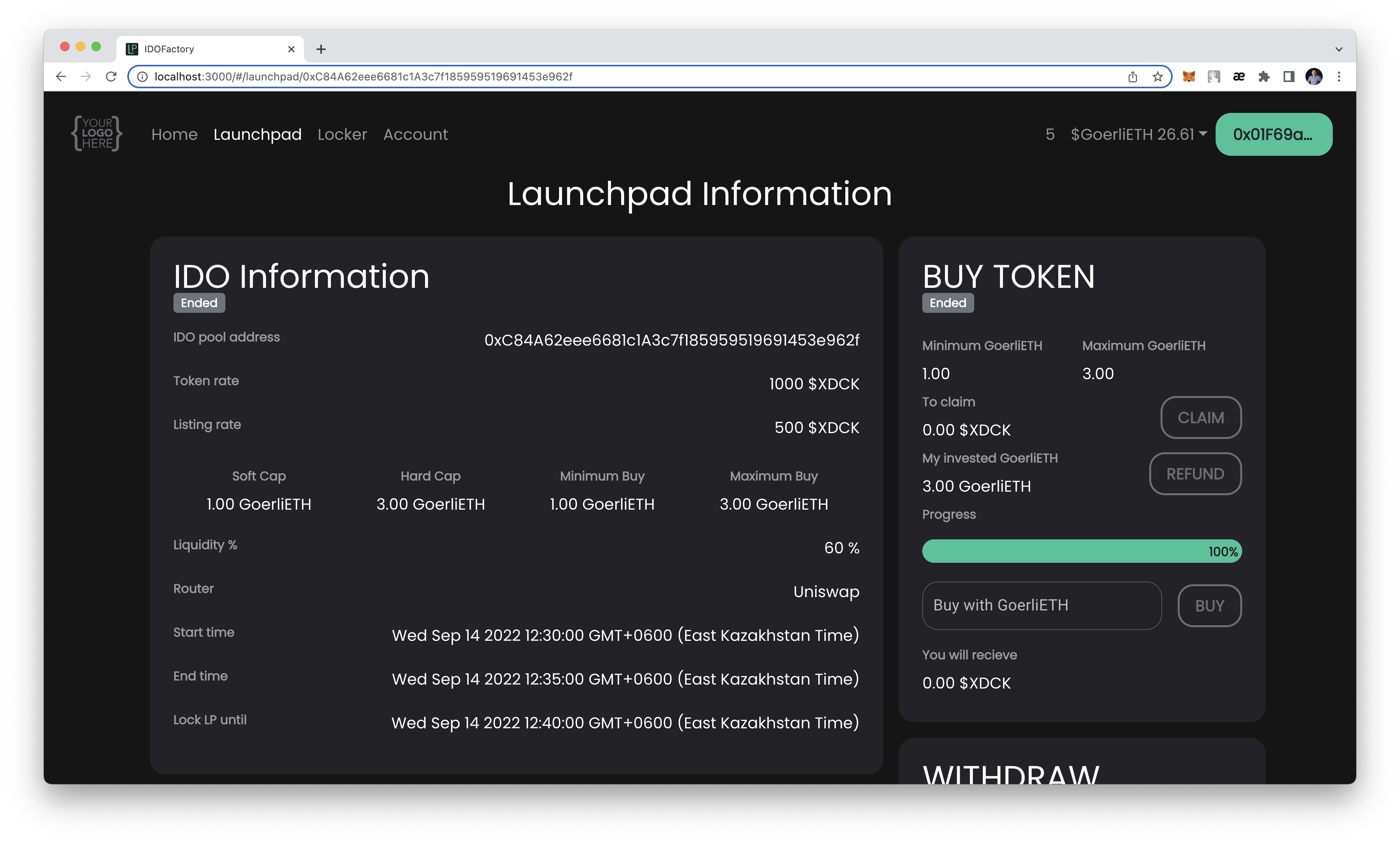Open the Extensions puzzle piece menu
Screen dimensions: 1400x842
click(1264, 77)
